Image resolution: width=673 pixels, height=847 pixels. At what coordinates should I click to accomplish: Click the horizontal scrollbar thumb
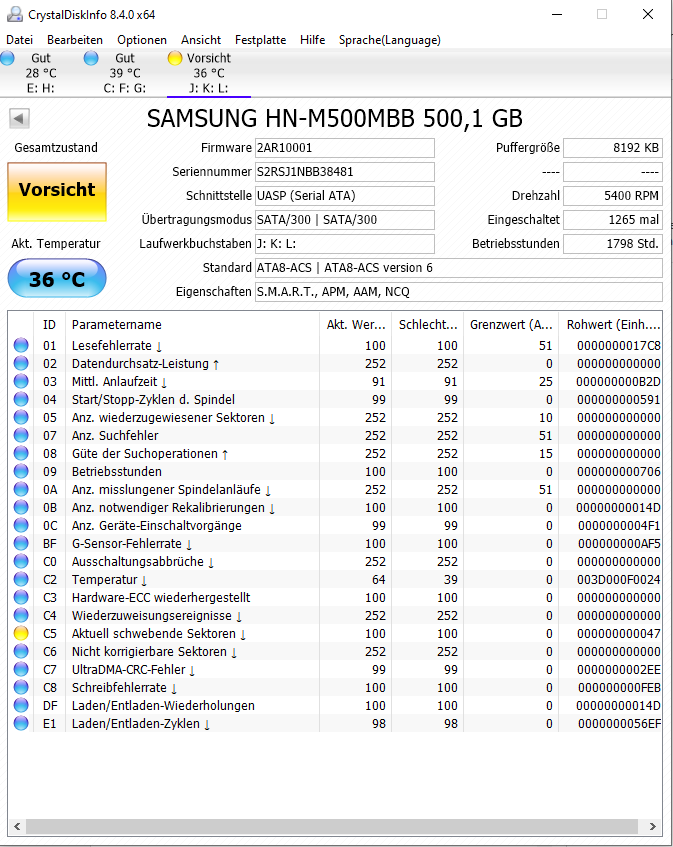(x=332, y=826)
